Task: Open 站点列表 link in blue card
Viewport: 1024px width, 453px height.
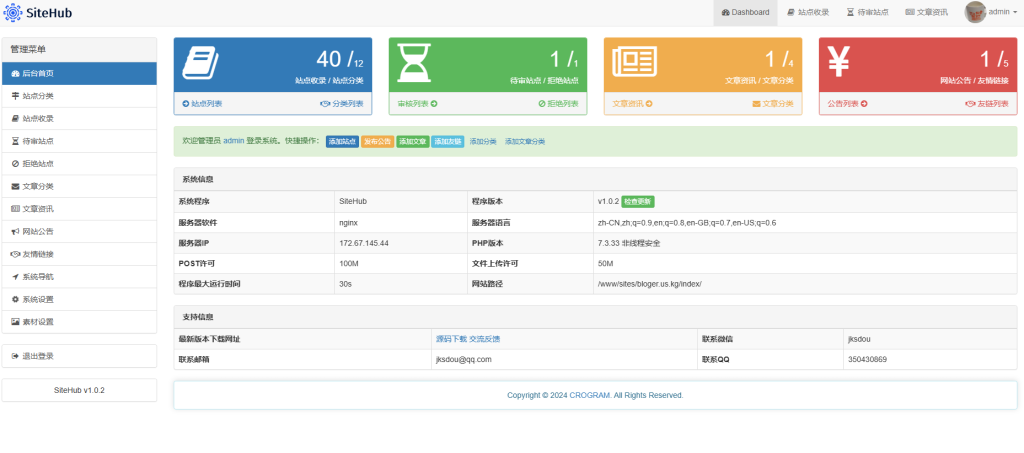Action: [x=202, y=104]
